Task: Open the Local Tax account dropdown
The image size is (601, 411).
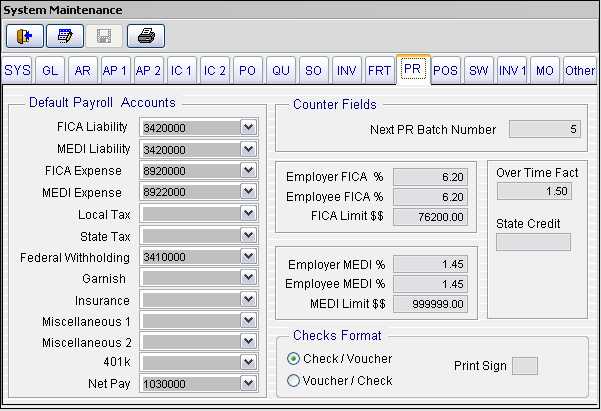Action: (x=248, y=214)
